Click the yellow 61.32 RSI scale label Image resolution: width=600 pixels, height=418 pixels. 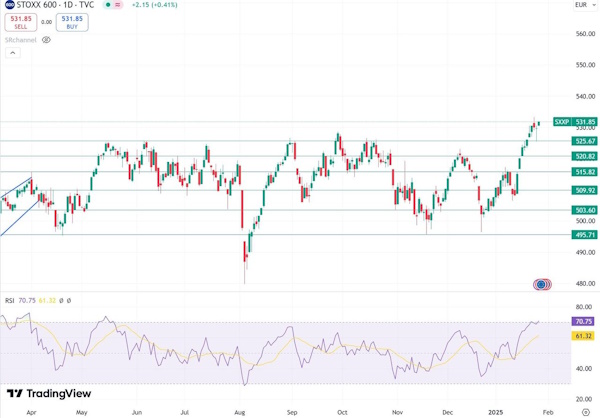coord(583,336)
